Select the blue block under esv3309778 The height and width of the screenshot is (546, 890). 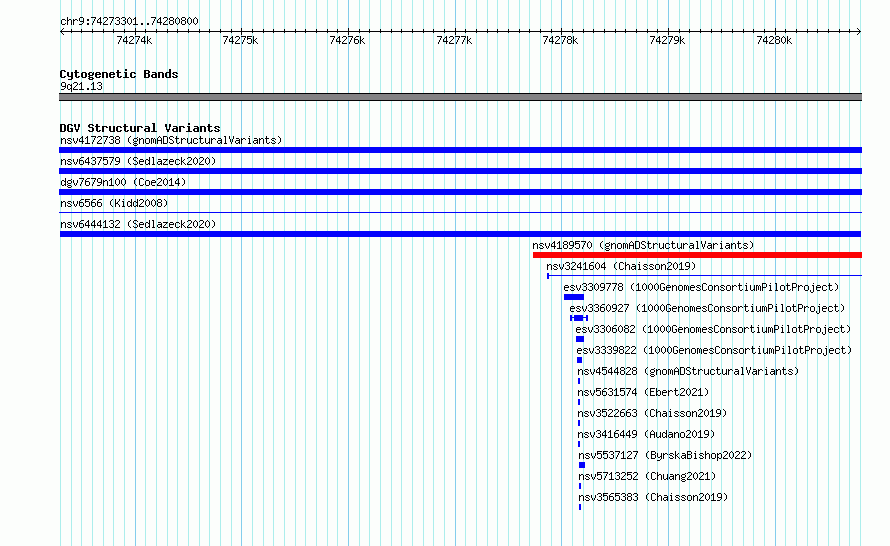tap(574, 297)
